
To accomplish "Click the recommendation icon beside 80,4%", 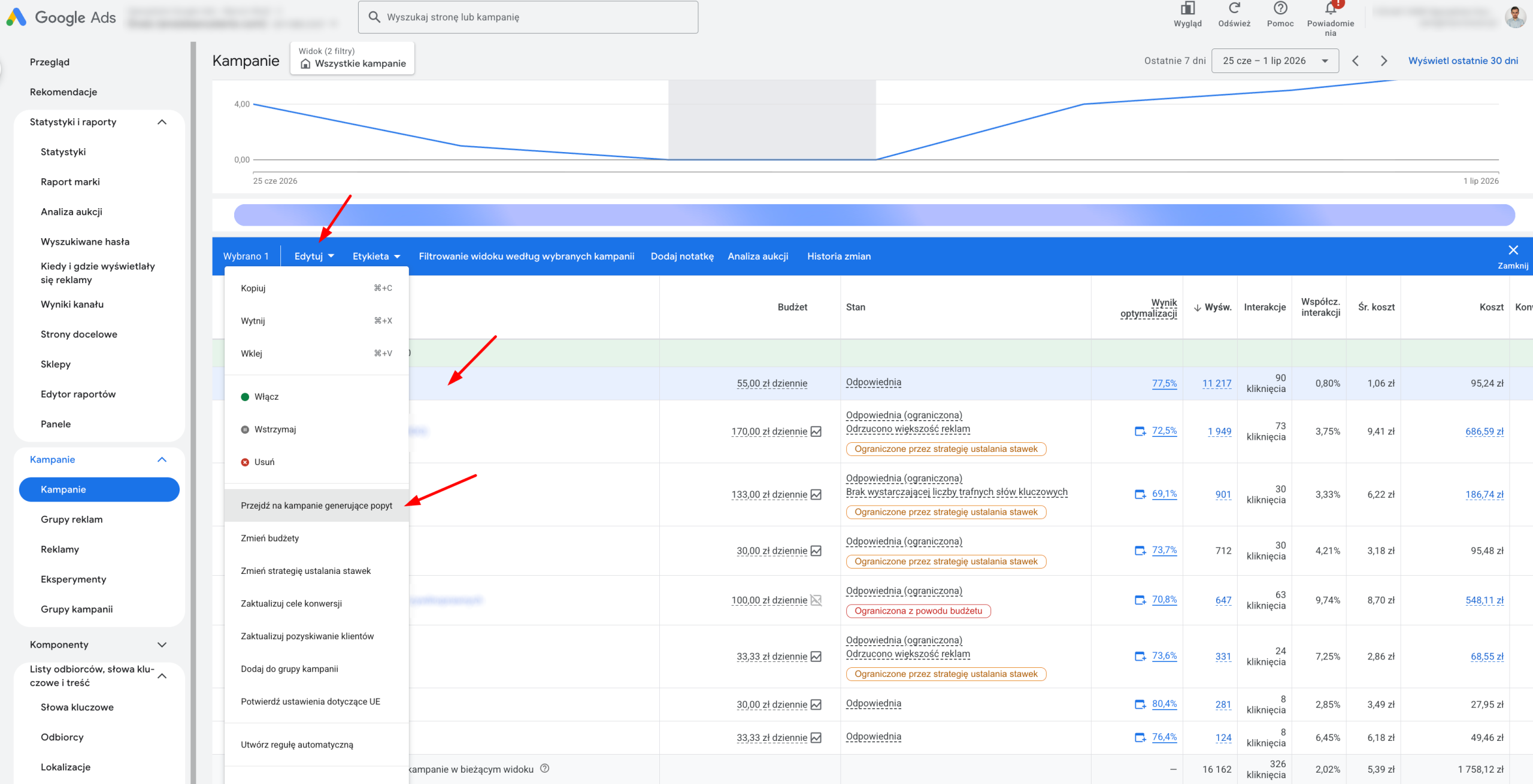I will pos(1141,704).
